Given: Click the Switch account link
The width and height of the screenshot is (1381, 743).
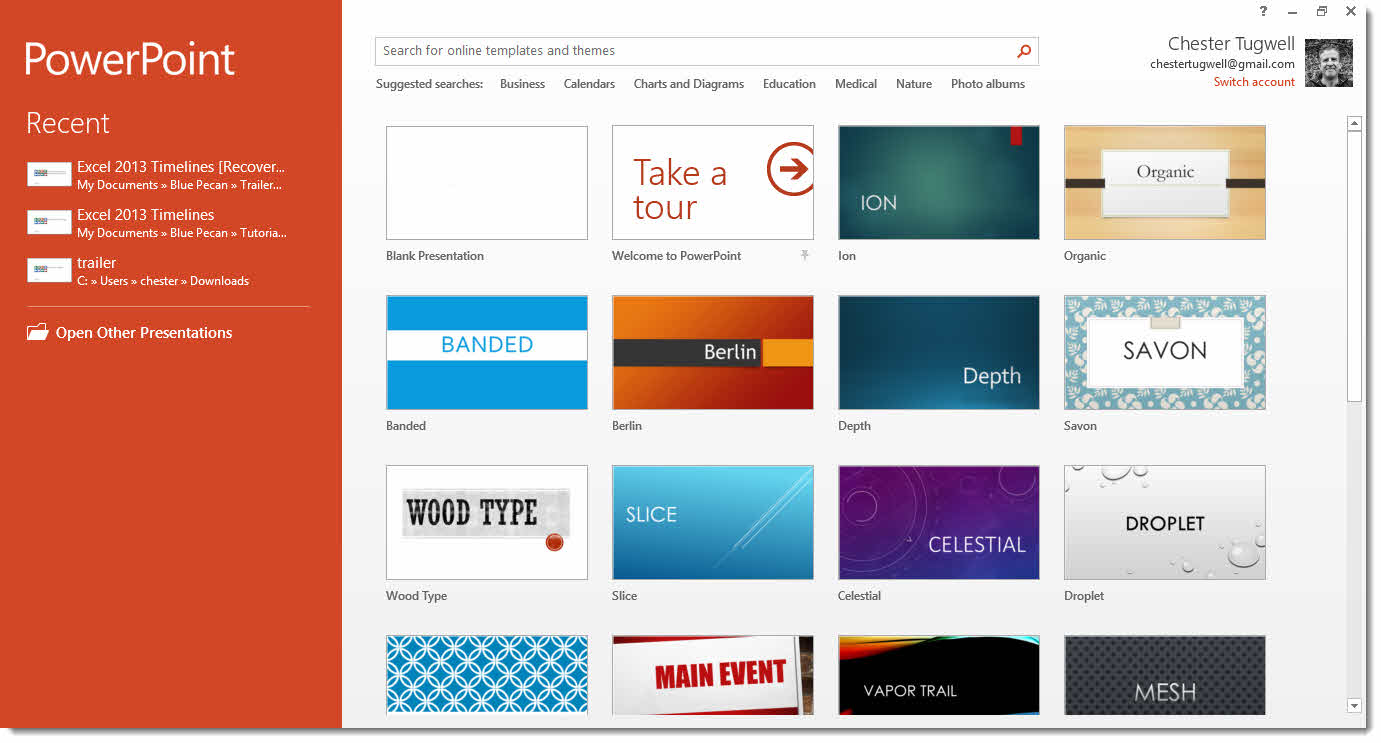Looking at the screenshot, I should tap(1254, 82).
